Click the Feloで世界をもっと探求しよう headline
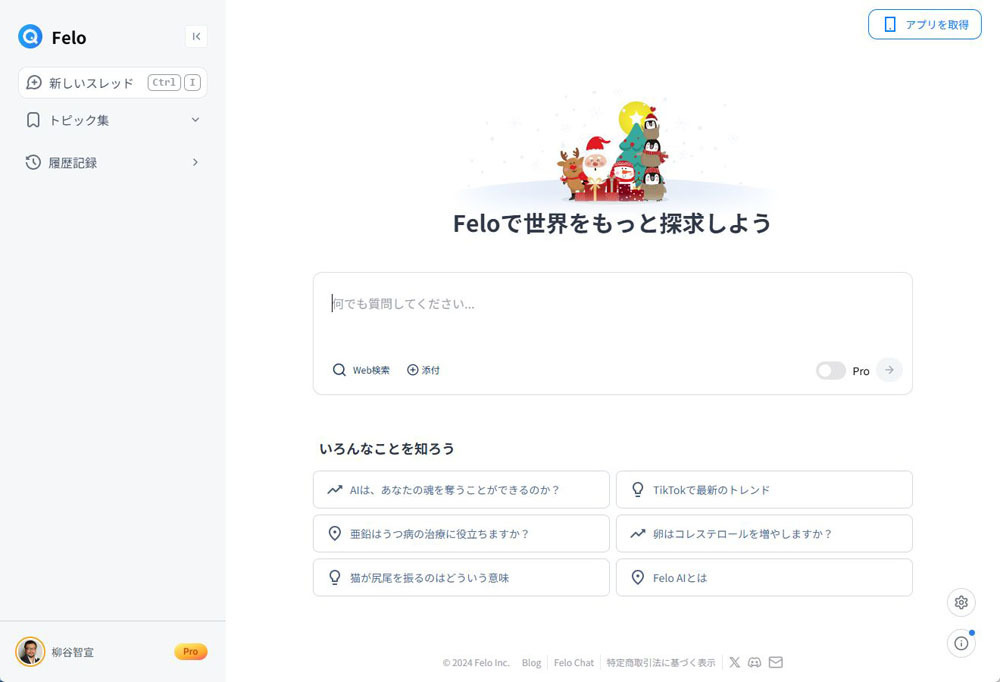Image resolution: width=1000 pixels, height=682 pixels. (612, 223)
